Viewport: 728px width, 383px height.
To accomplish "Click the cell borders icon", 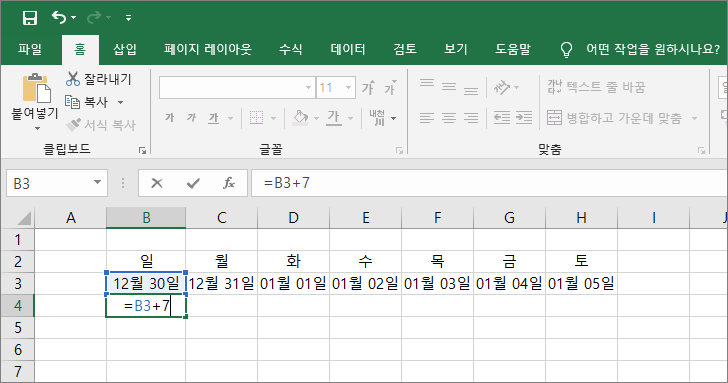I will [x=256, y=118].
